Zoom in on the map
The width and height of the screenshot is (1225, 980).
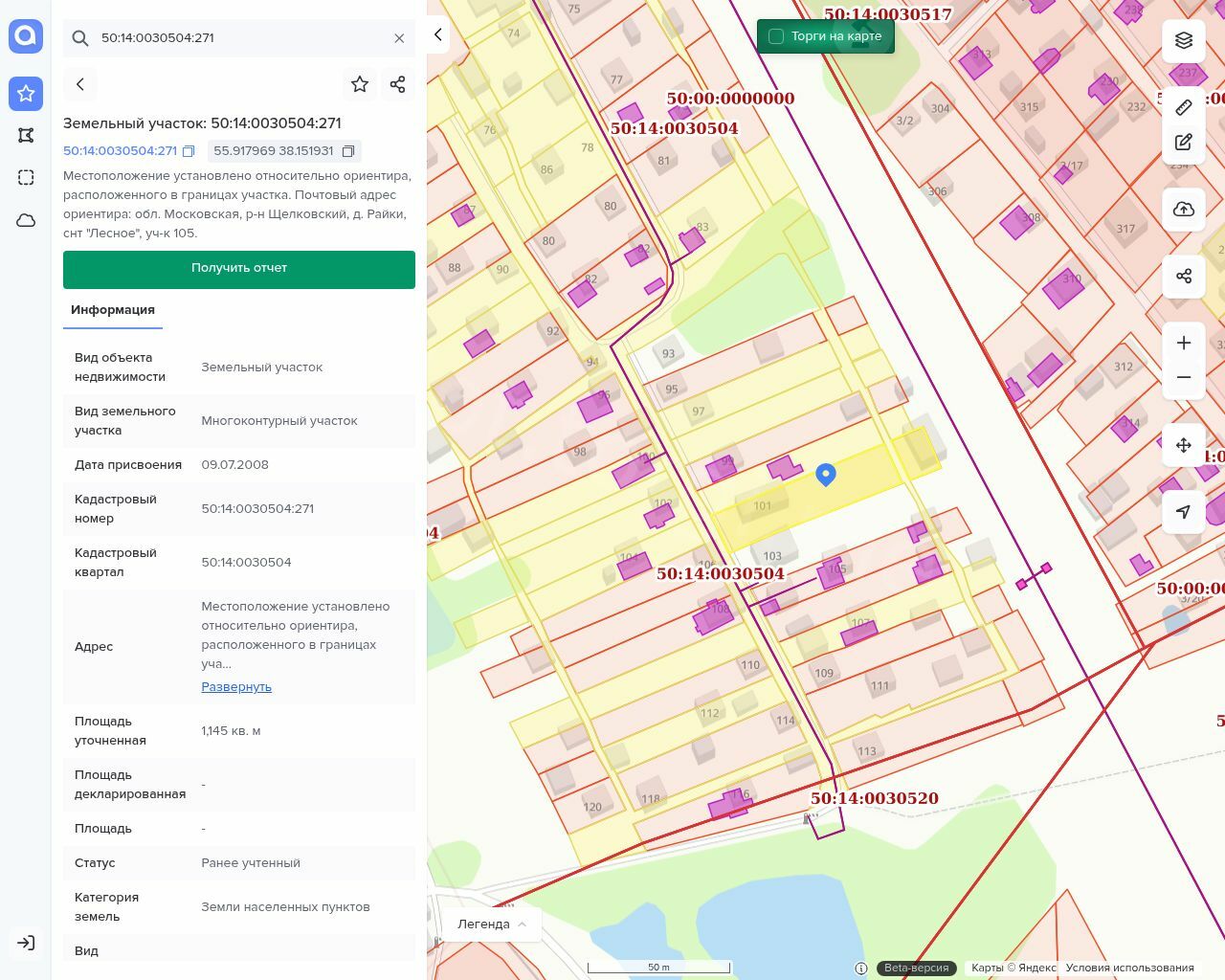point(1184,343)
